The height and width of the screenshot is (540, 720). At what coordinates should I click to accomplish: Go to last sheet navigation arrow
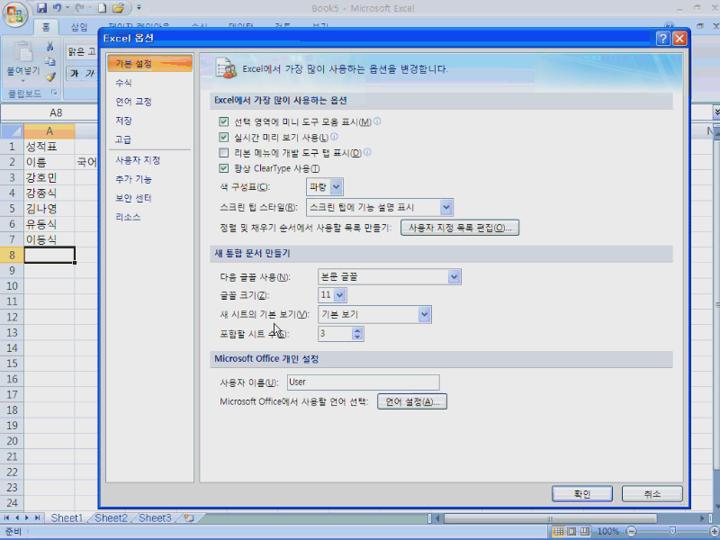point(37,518)
